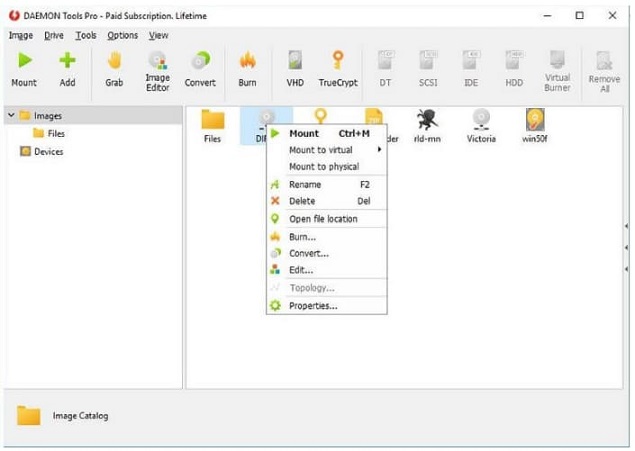Viewport: 635px width, 451px height.
Task: Maximize the DAEMON Tools window
Action: (x=580, y=16)
